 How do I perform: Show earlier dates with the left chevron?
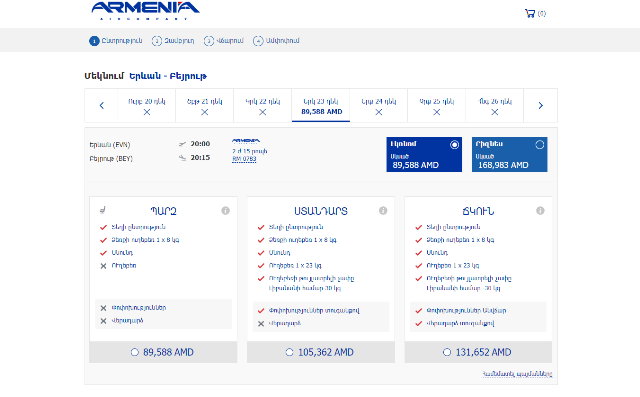[102, 106]
